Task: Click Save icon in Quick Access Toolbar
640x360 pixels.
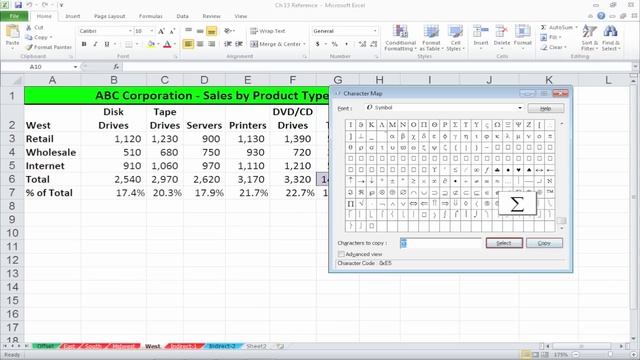Action: click(x=18, y=5)
